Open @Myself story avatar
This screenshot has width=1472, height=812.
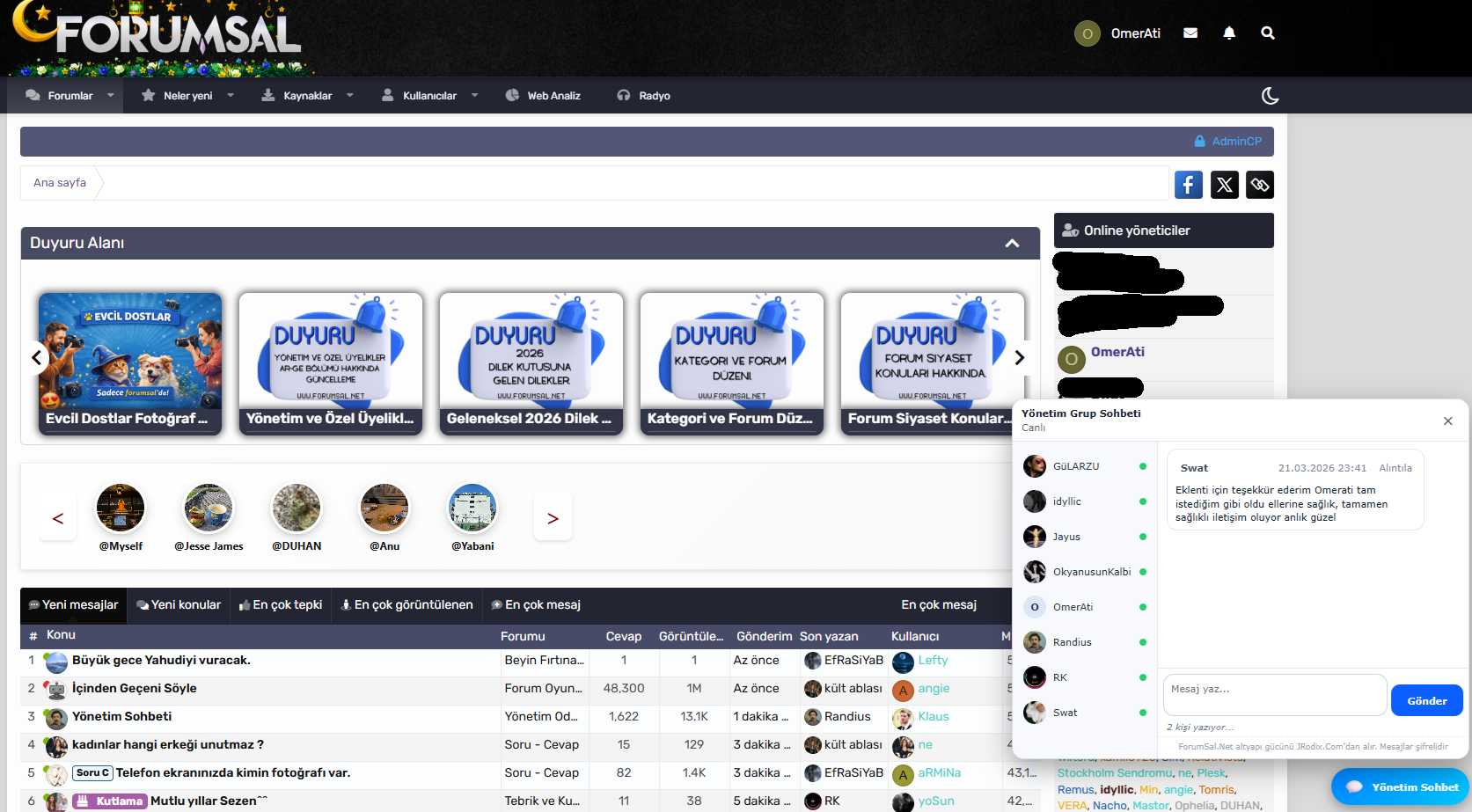point(121,508)
